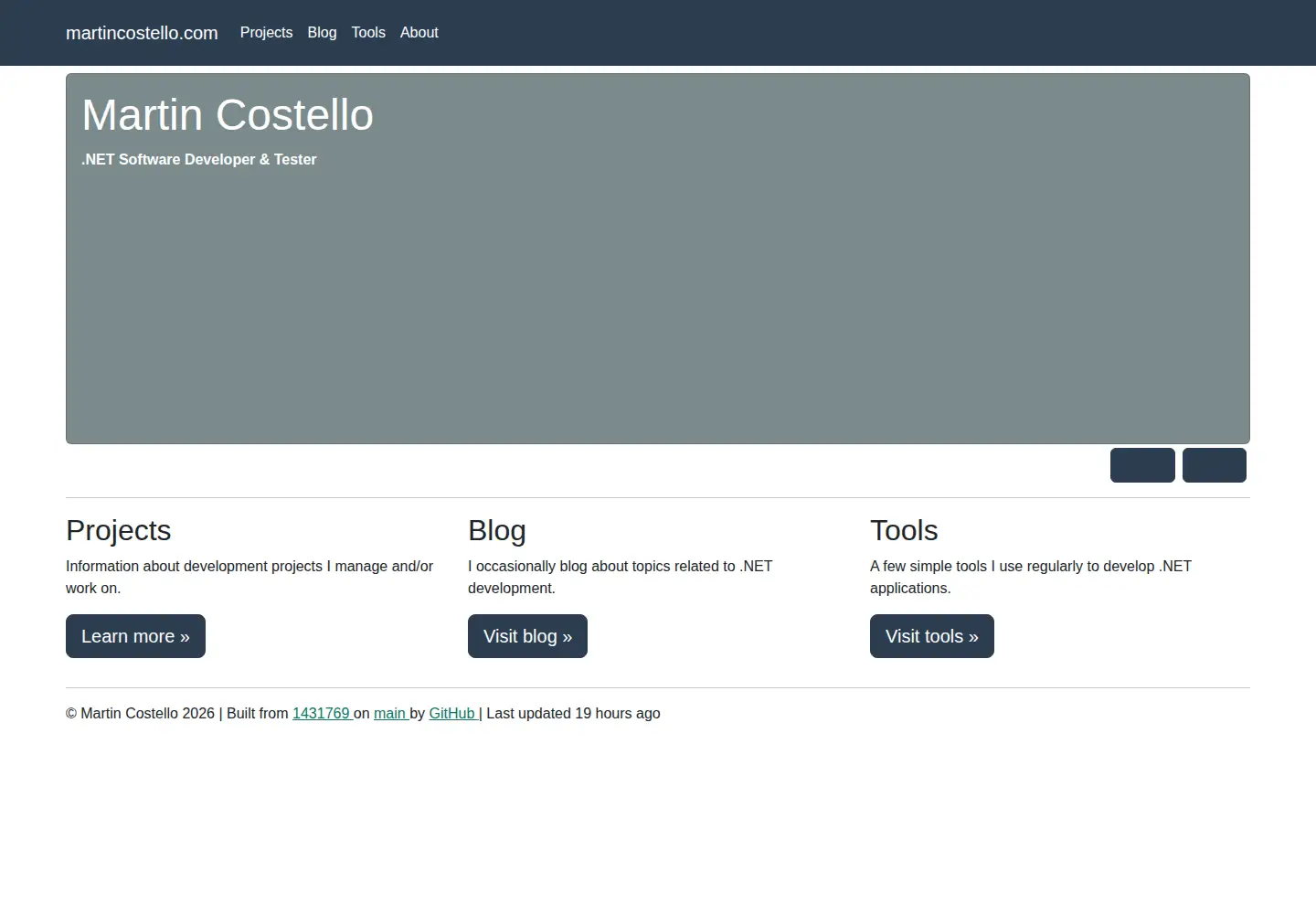Click the Learn more » button
The image size is (1316, 914).
pyautogui.click(x=135, y=636)
